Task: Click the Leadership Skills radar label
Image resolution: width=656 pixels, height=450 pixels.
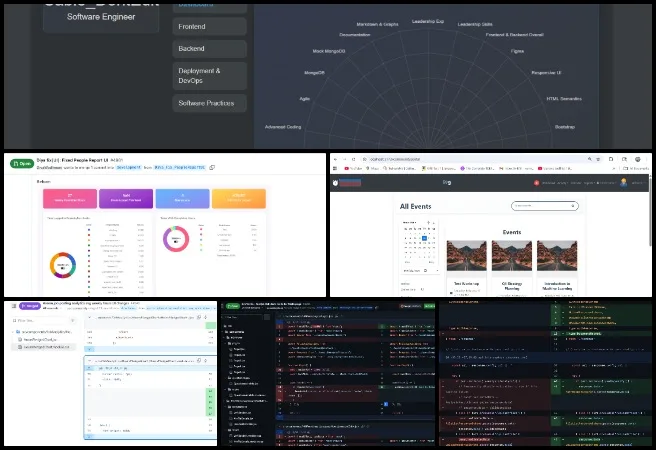Action: coord(475,24)
